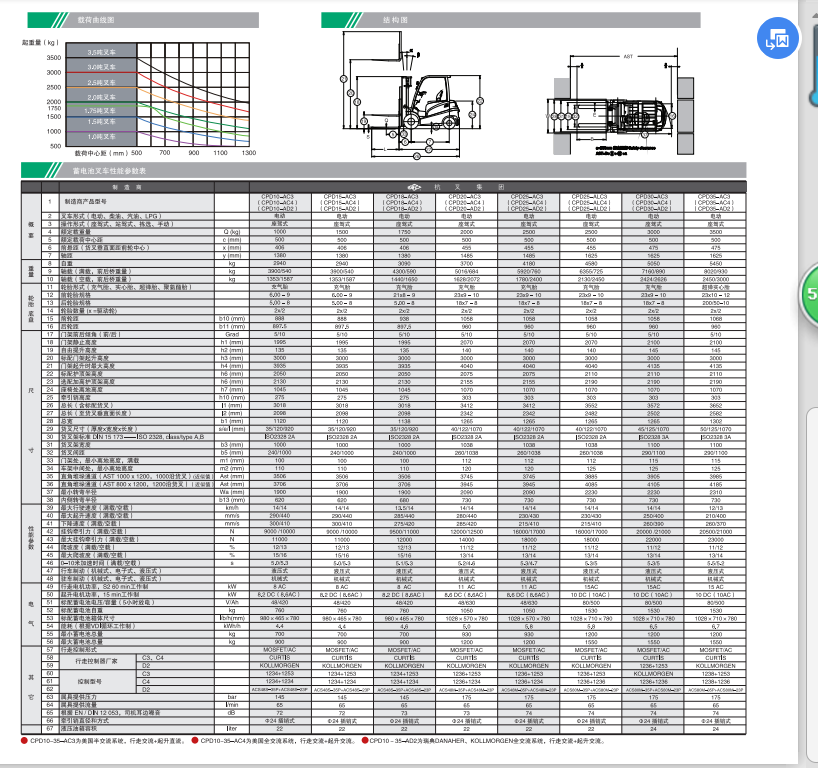Click the "5016/684" axle load value

tap(466, 271)
